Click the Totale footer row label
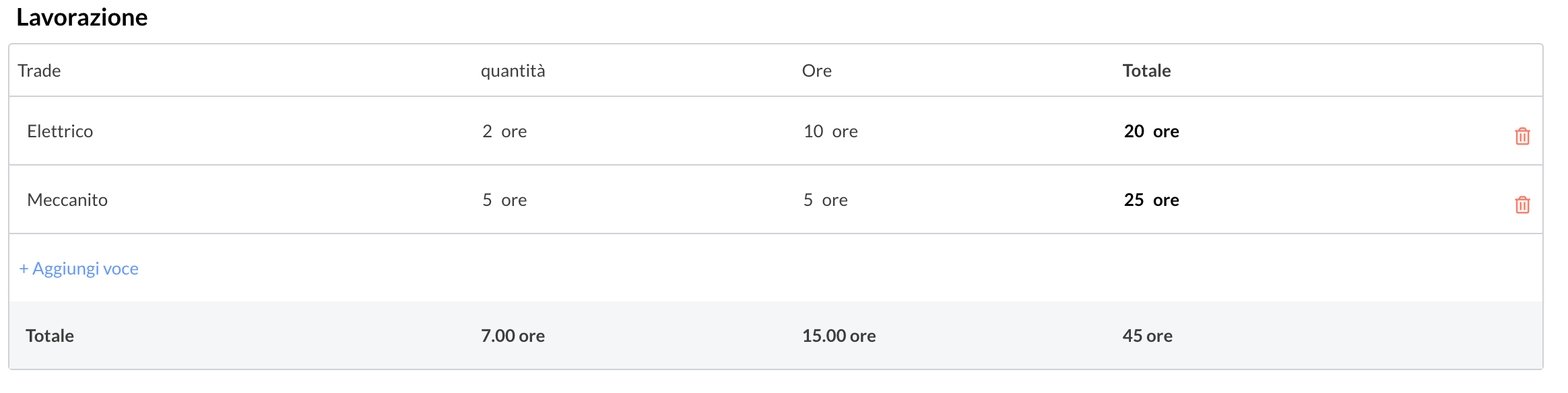This screenshot has height=393, width=1568. [50, 336]
